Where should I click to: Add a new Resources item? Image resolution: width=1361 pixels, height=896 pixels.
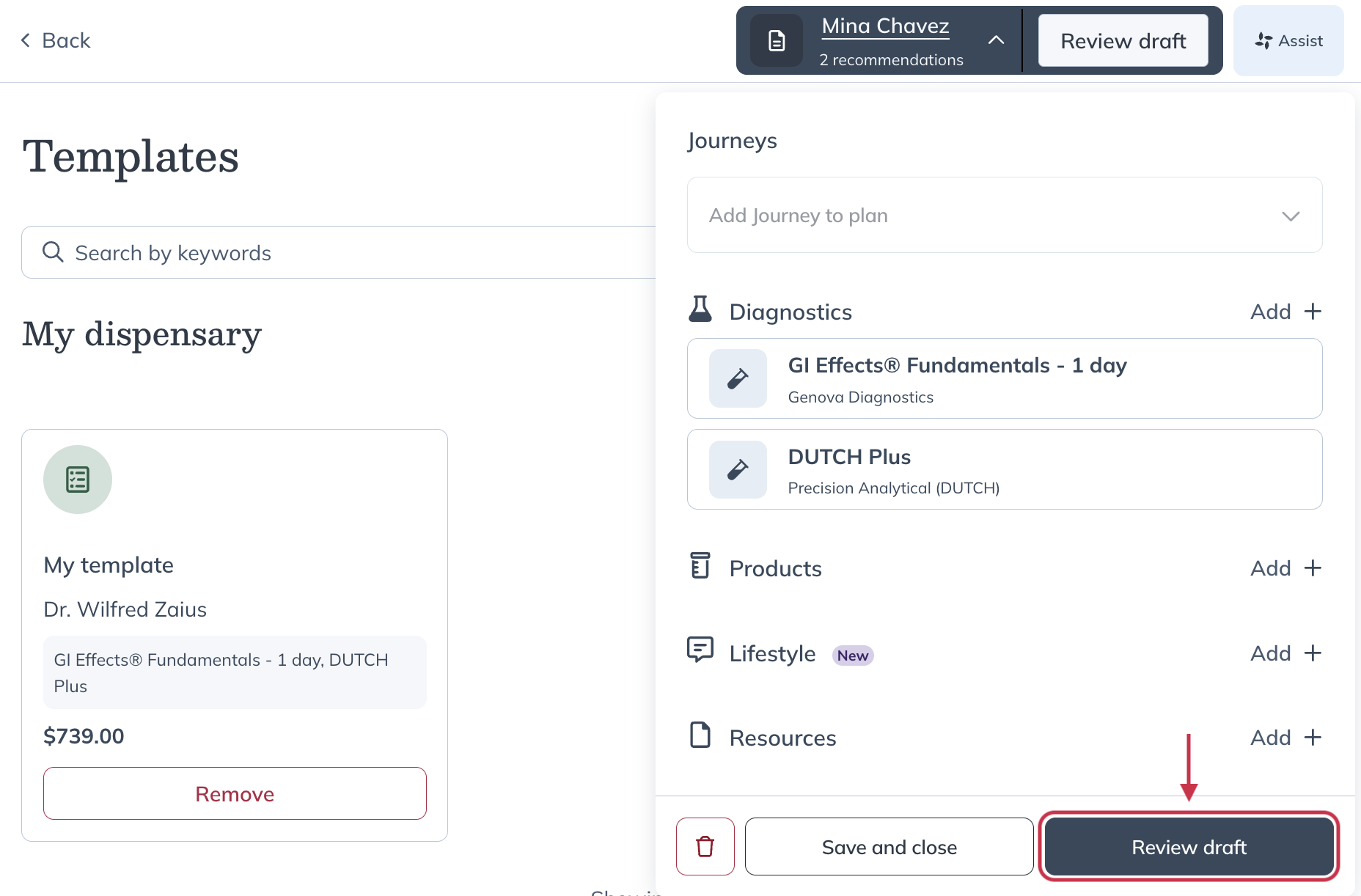(1285, 738)
